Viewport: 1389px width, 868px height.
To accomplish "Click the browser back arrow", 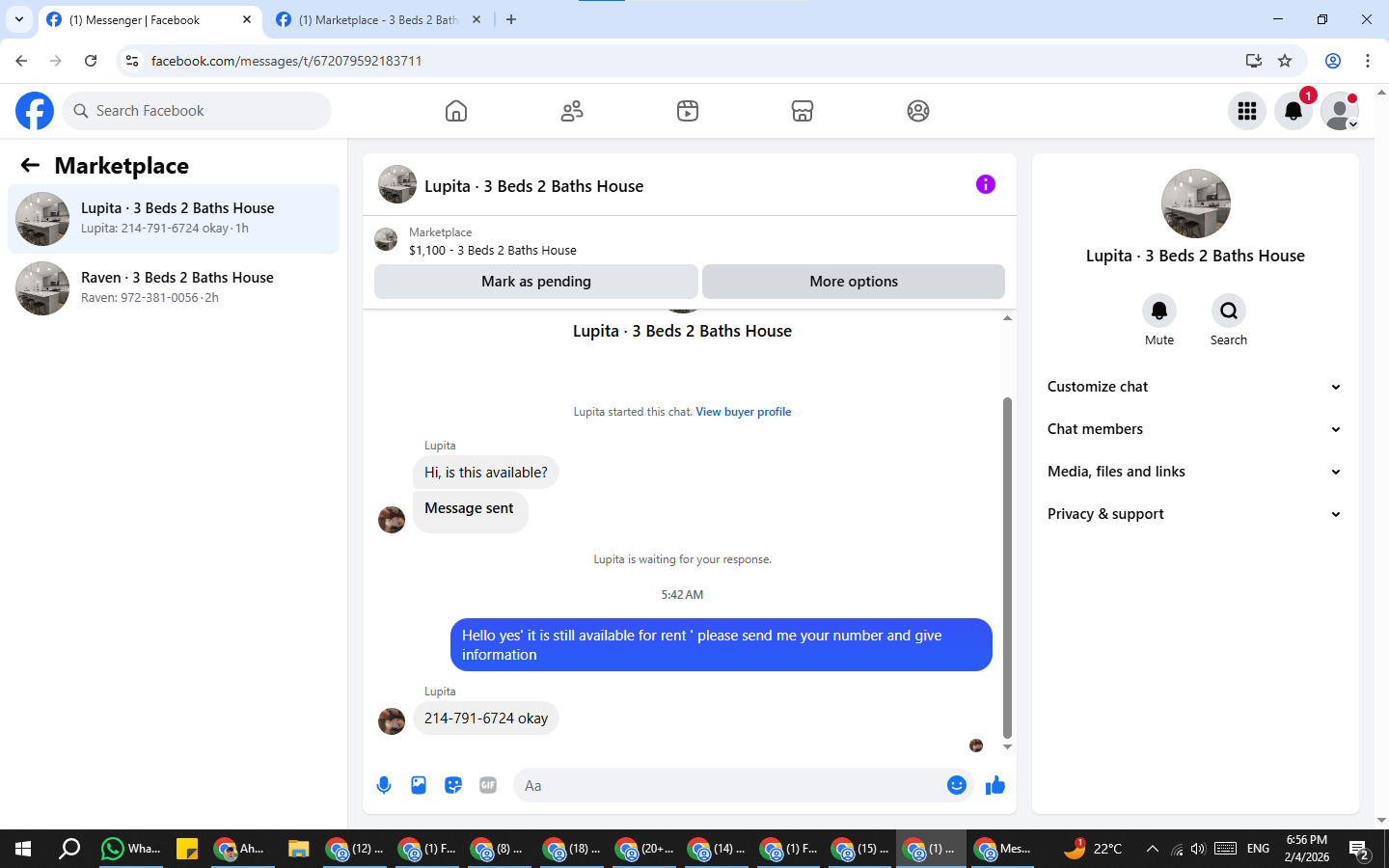I will click(x=21, y=61).
